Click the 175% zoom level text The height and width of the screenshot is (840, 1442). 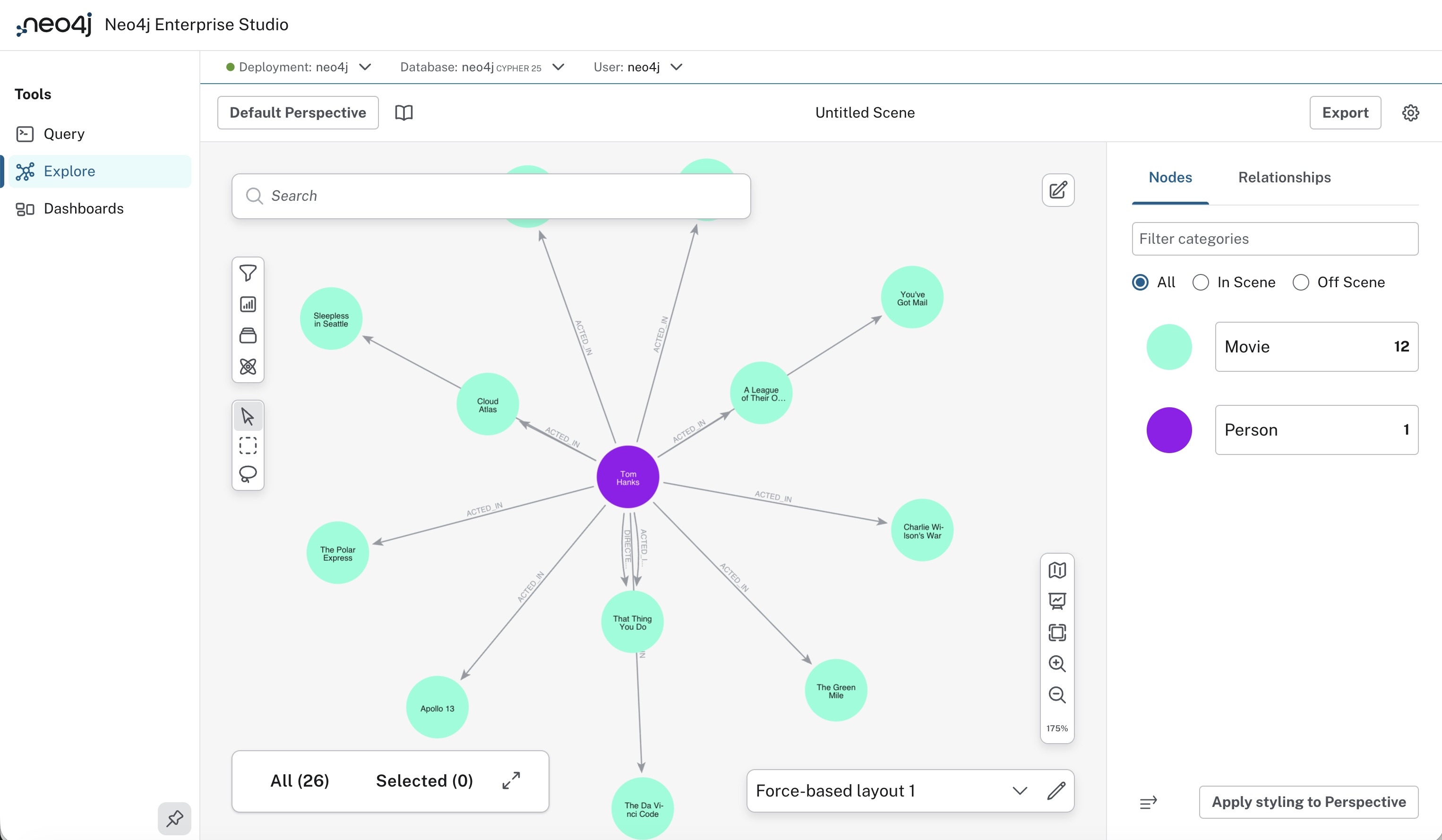(x=1057, y=729)
